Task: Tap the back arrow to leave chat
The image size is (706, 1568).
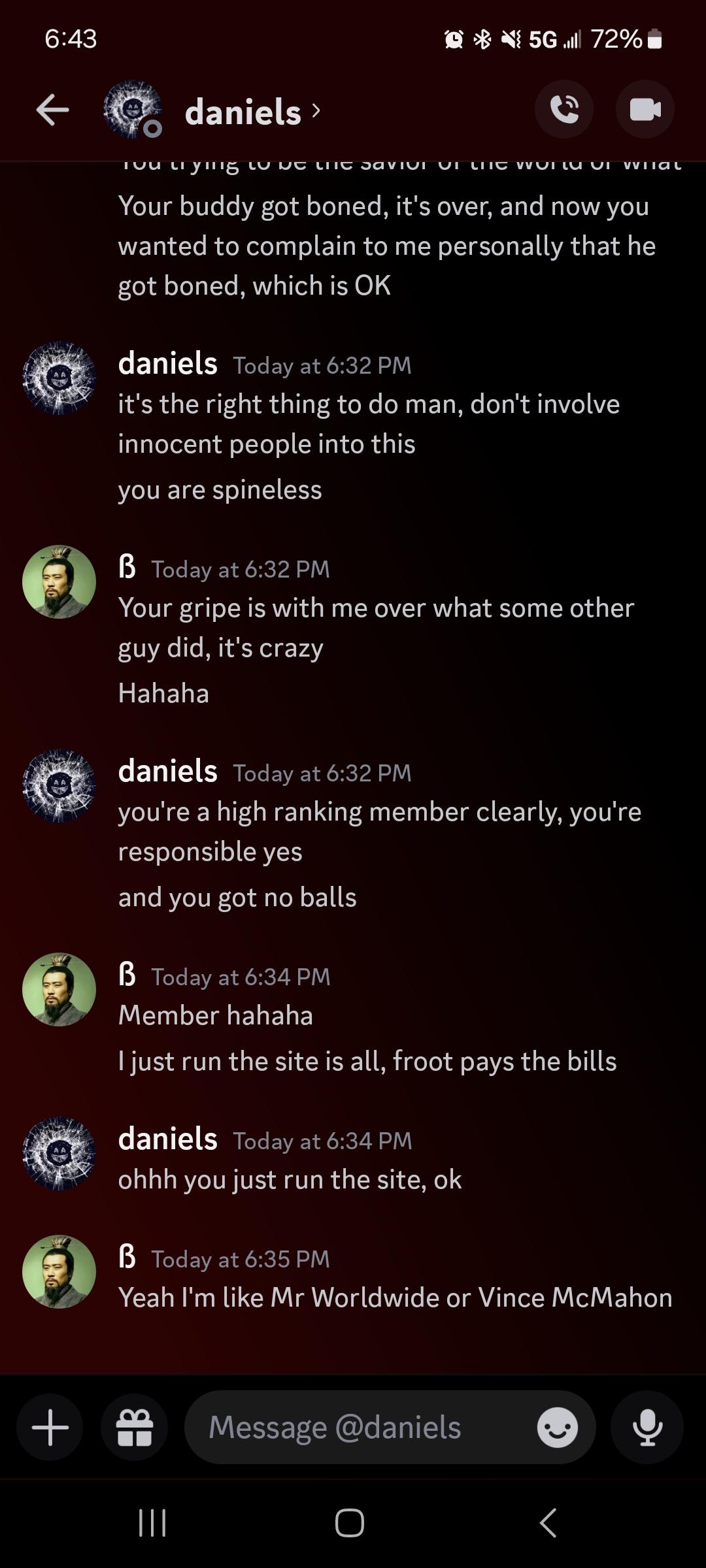Action: point(52,110)
